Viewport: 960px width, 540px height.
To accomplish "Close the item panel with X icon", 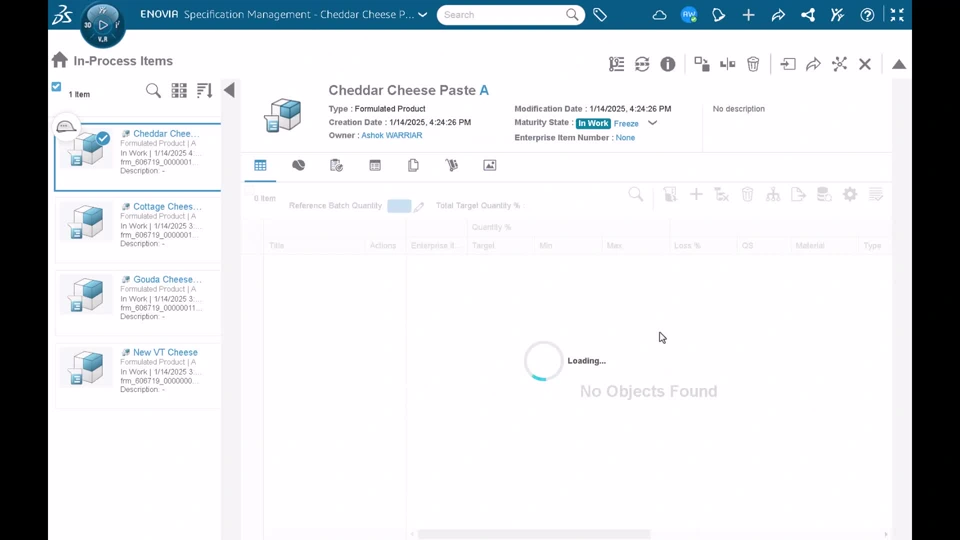I will tap(864, 64).
